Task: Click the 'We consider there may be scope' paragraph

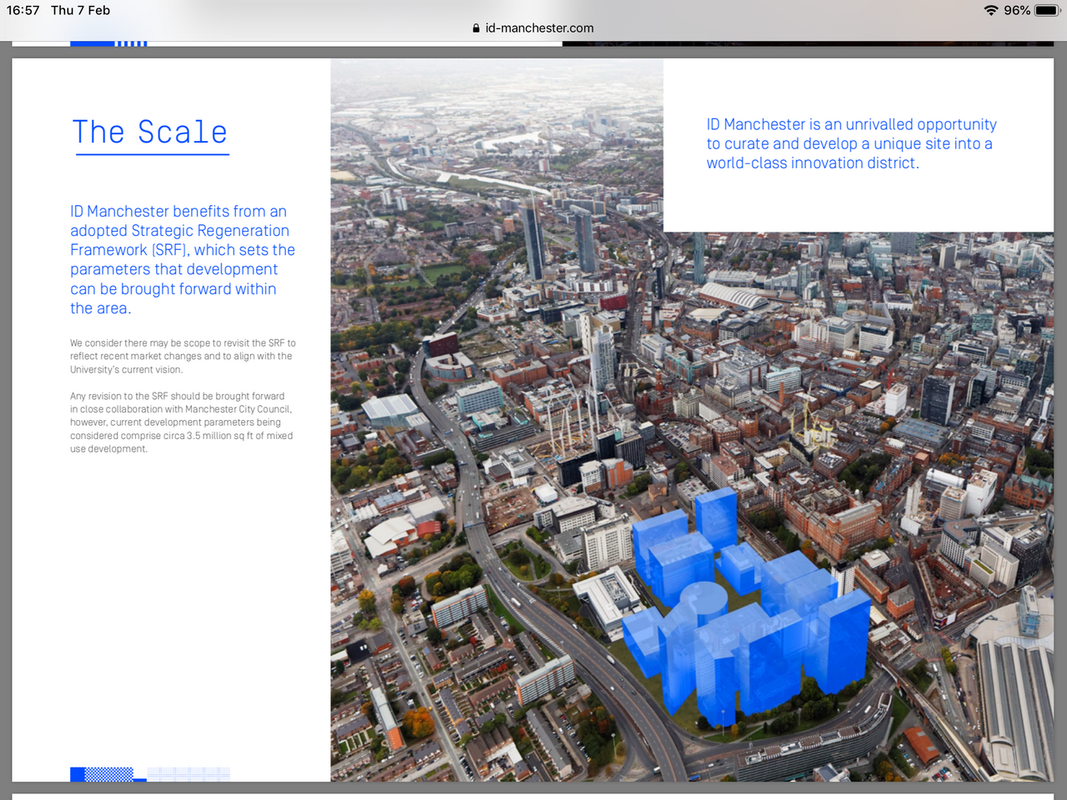Action: click(x=182, y=356)
